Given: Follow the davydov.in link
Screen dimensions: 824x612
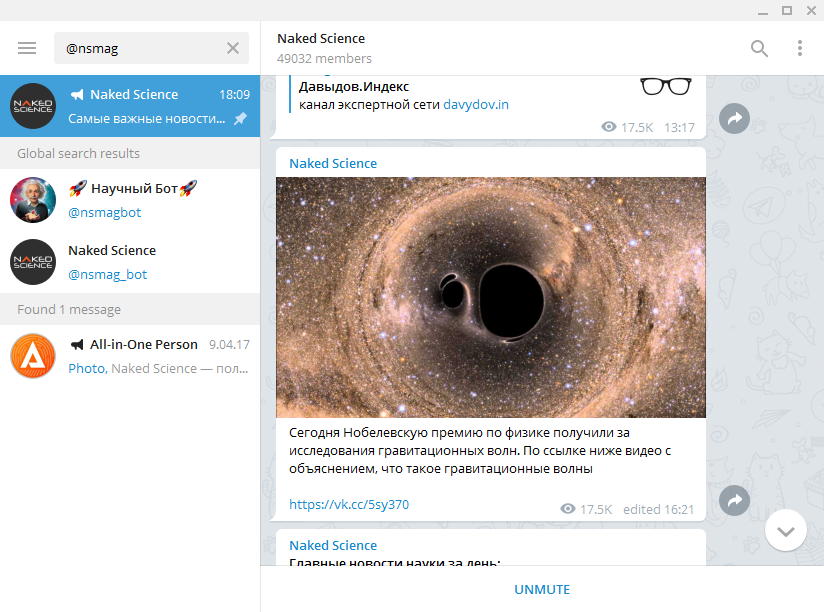Looking at the screenshot, I should tap(476, 105).
